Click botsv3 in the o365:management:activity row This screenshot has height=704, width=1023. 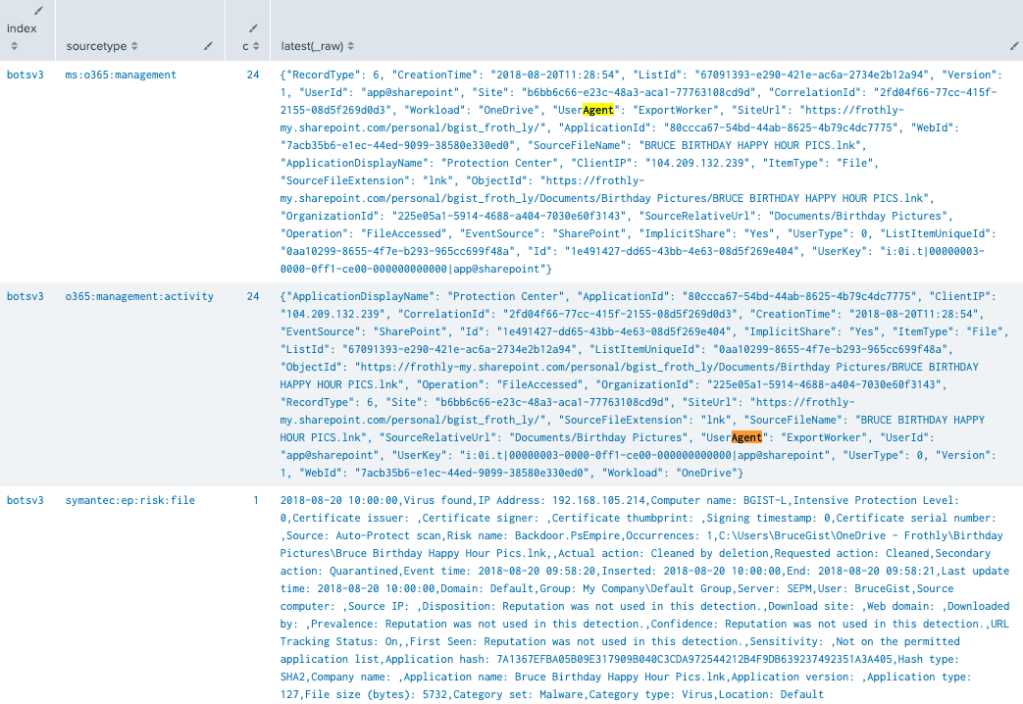coord(25,297)
